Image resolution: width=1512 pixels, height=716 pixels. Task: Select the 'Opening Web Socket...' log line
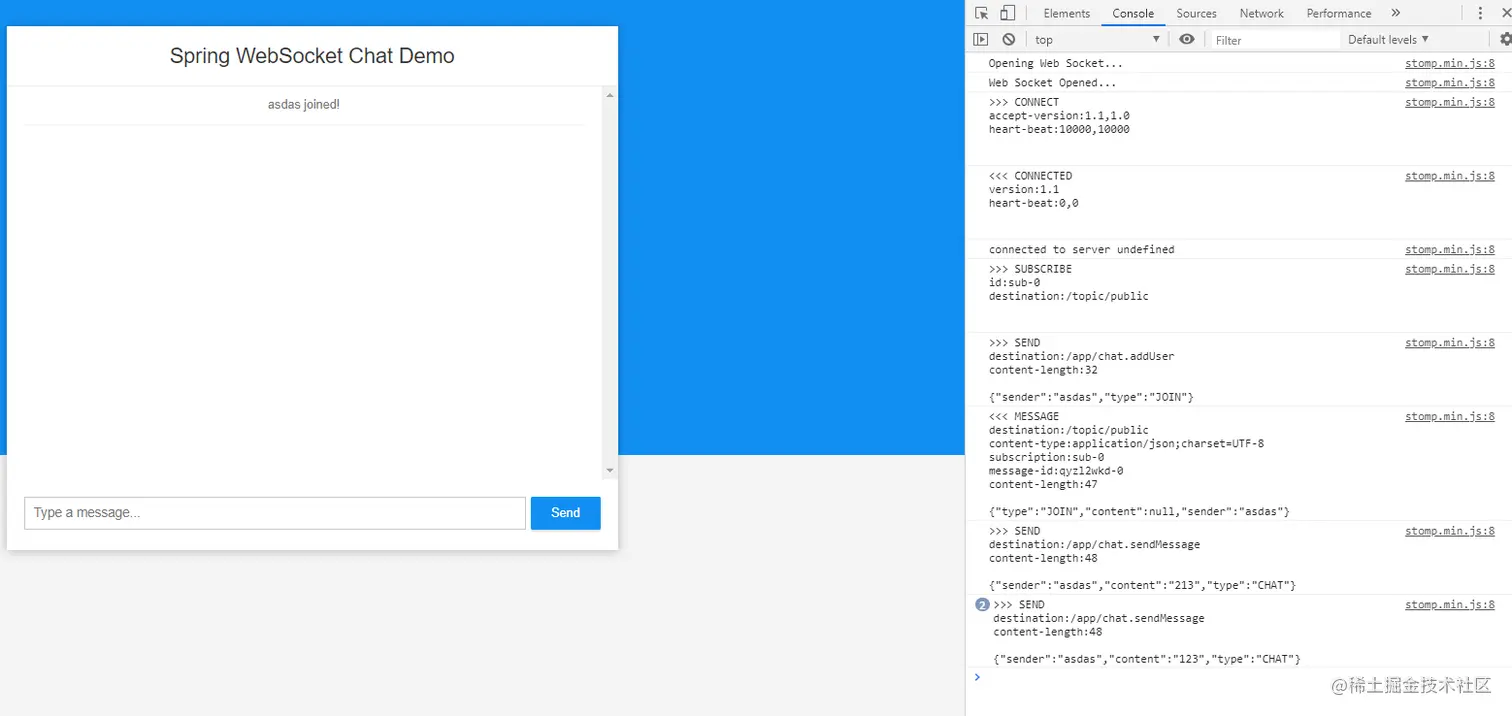click(1056, 63)
